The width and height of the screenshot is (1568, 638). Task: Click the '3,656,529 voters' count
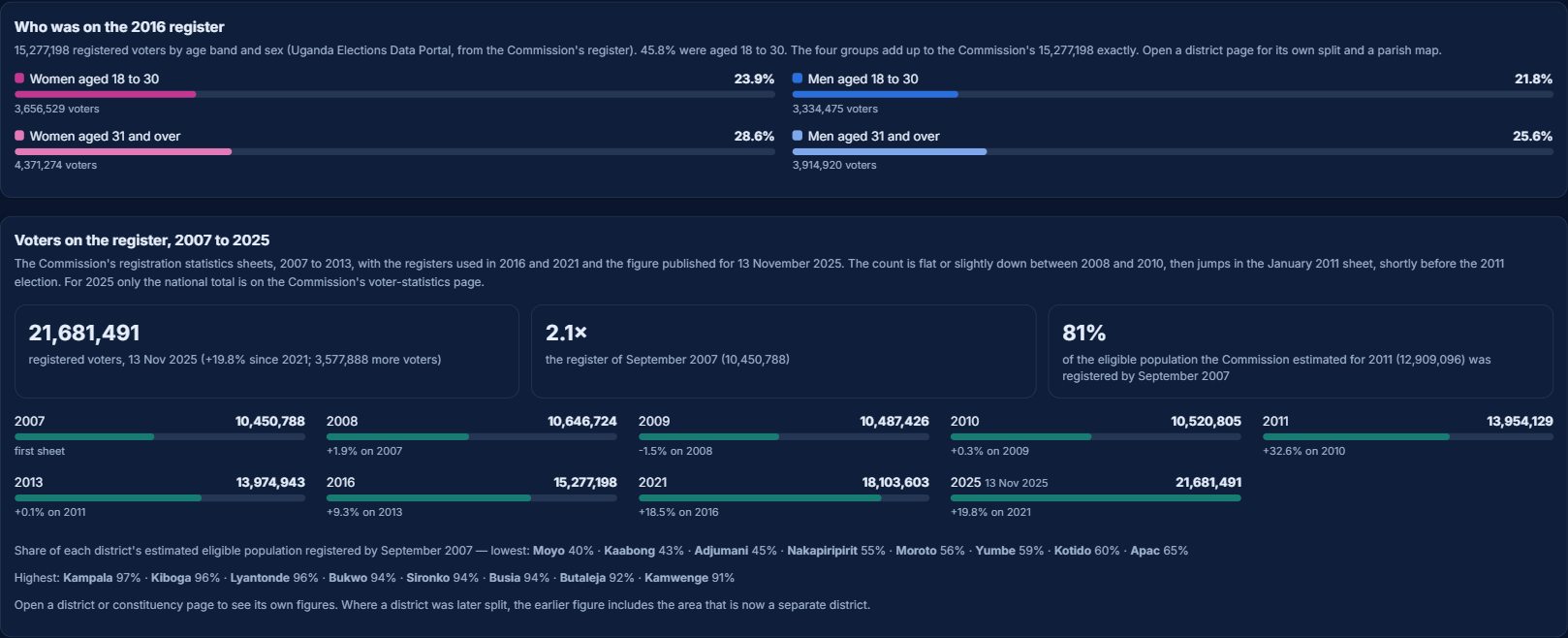pyautogui.click(x=57, y=109)
